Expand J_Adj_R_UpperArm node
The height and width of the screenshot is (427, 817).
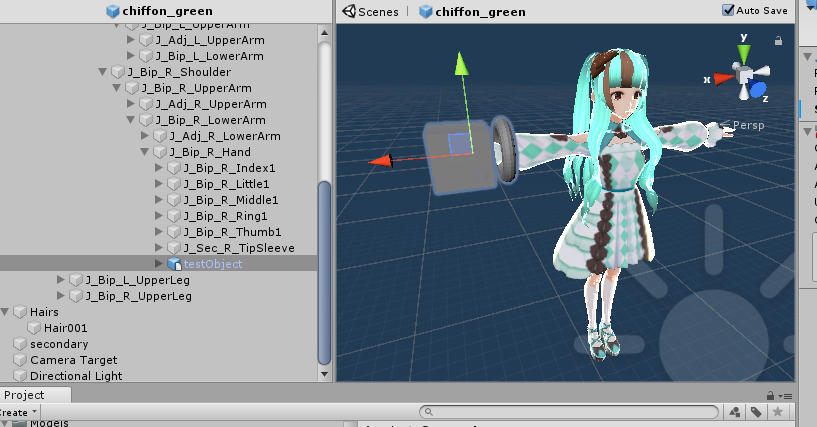[x=131, y=104]
